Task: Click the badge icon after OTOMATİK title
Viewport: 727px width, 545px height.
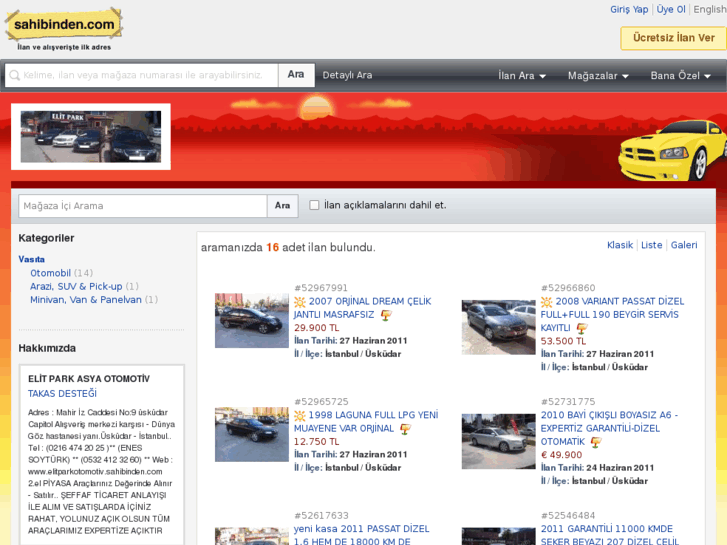Action: pos(596,442)
